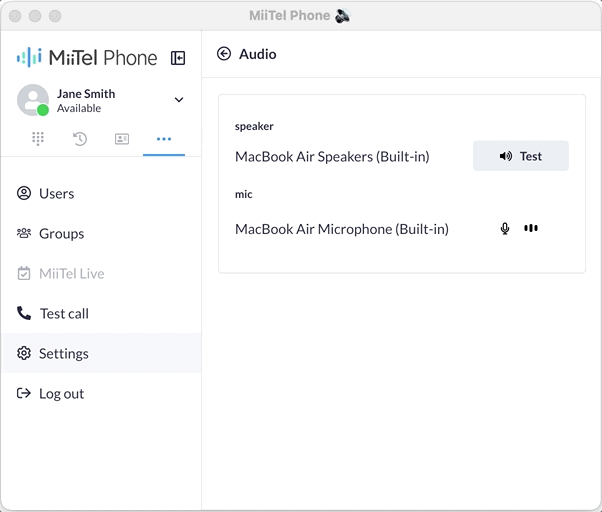Image resolution: width=602 pixels, height=512 pixels.
Task: Click the back arrow next to Audio
Action: pyautogui.click(x=224, y=54)
